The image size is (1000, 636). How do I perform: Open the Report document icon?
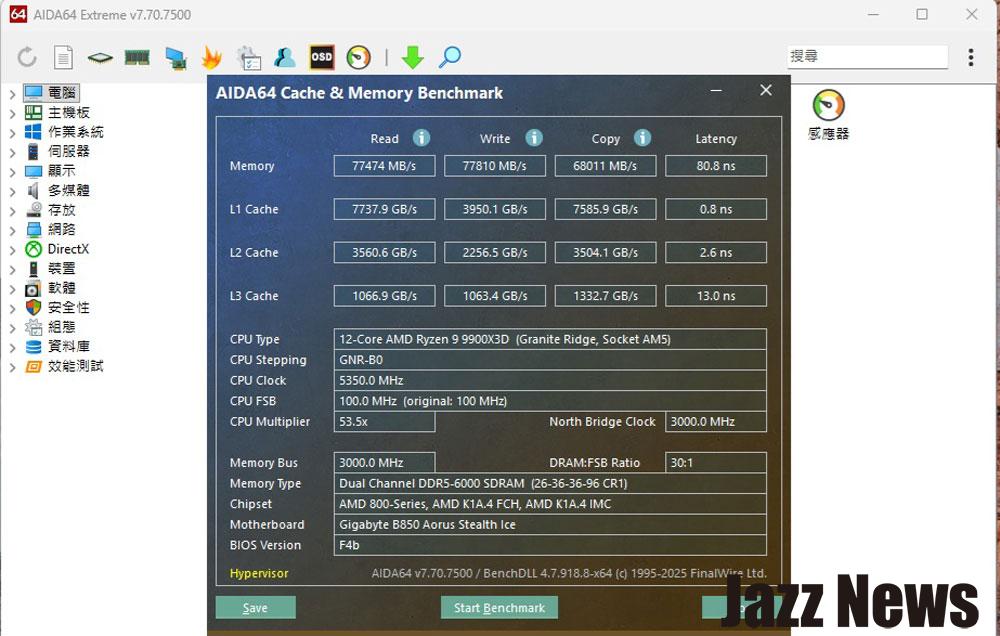[x=63, y=57]
